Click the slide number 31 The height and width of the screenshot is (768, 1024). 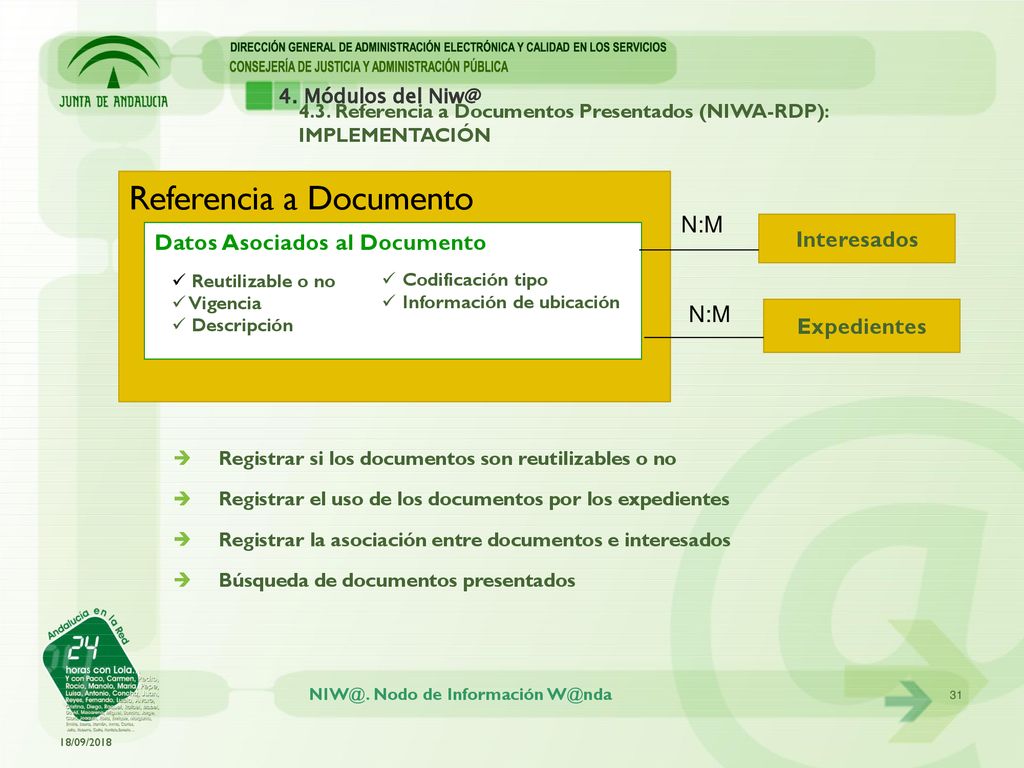(955, 695)
